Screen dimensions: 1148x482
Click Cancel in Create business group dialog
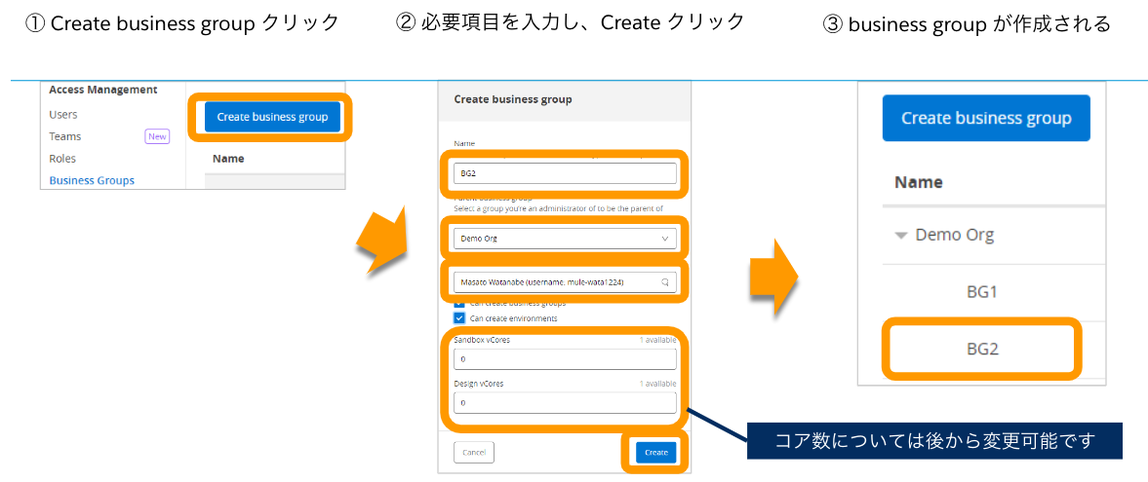click(x=474, y=453)
